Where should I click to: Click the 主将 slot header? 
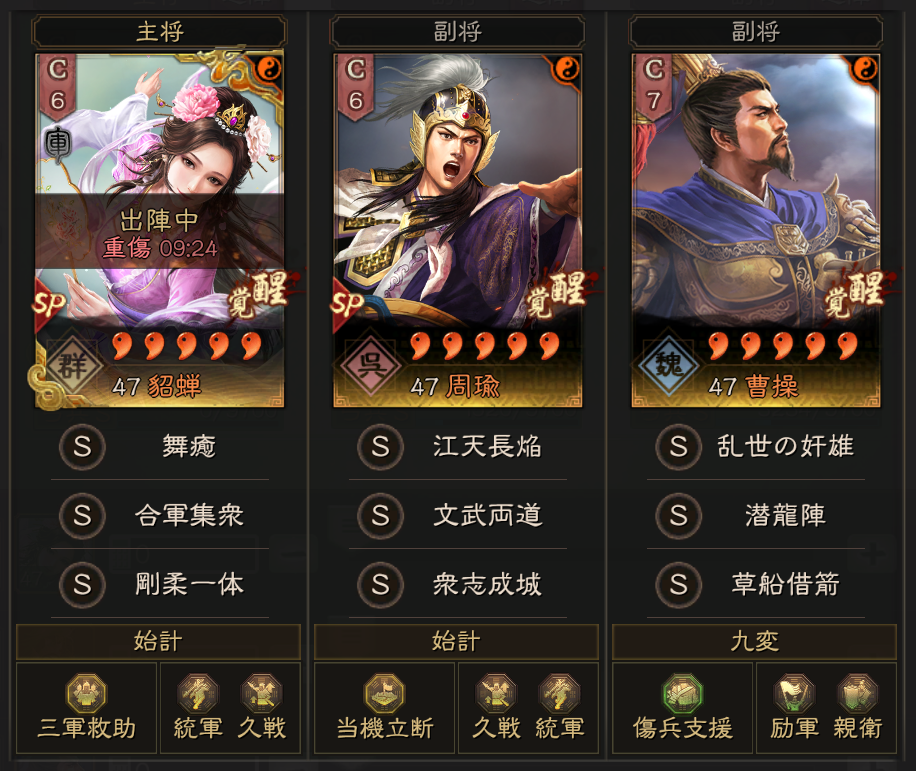(x=159, y=32)
